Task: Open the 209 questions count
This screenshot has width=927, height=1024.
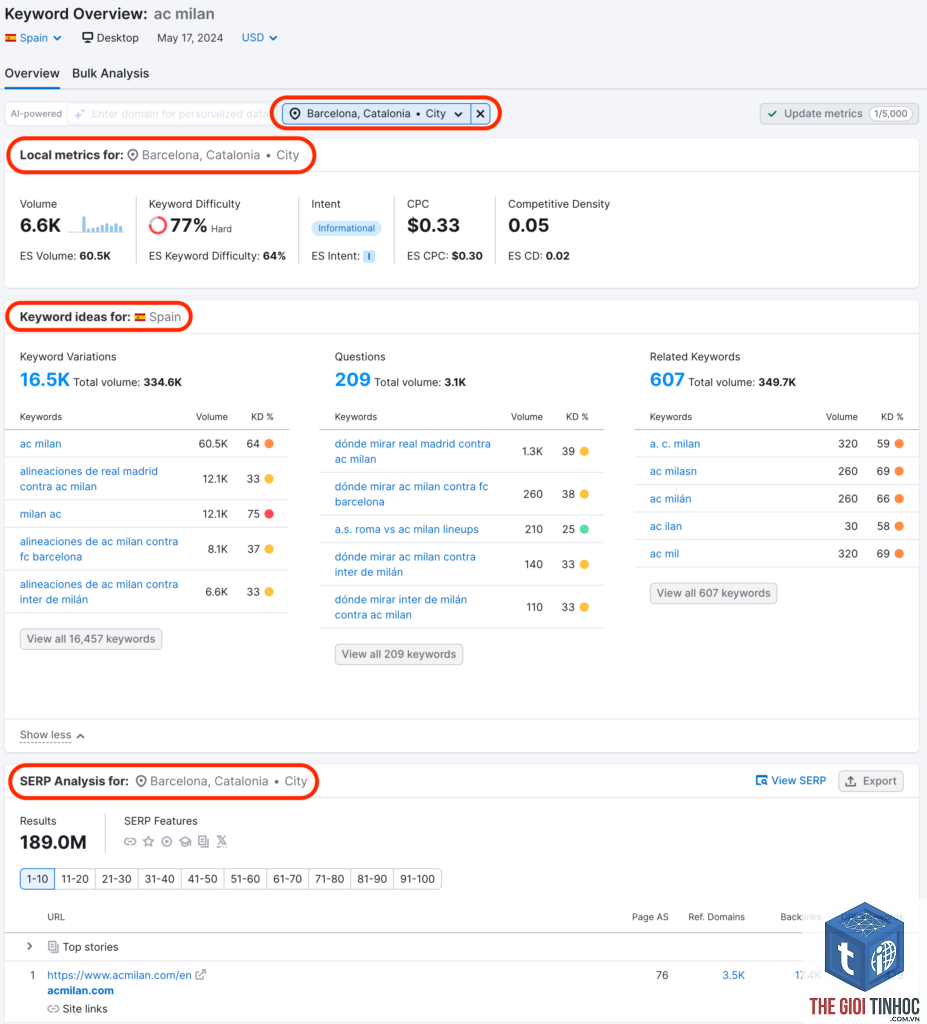Action: pos(352,380)
